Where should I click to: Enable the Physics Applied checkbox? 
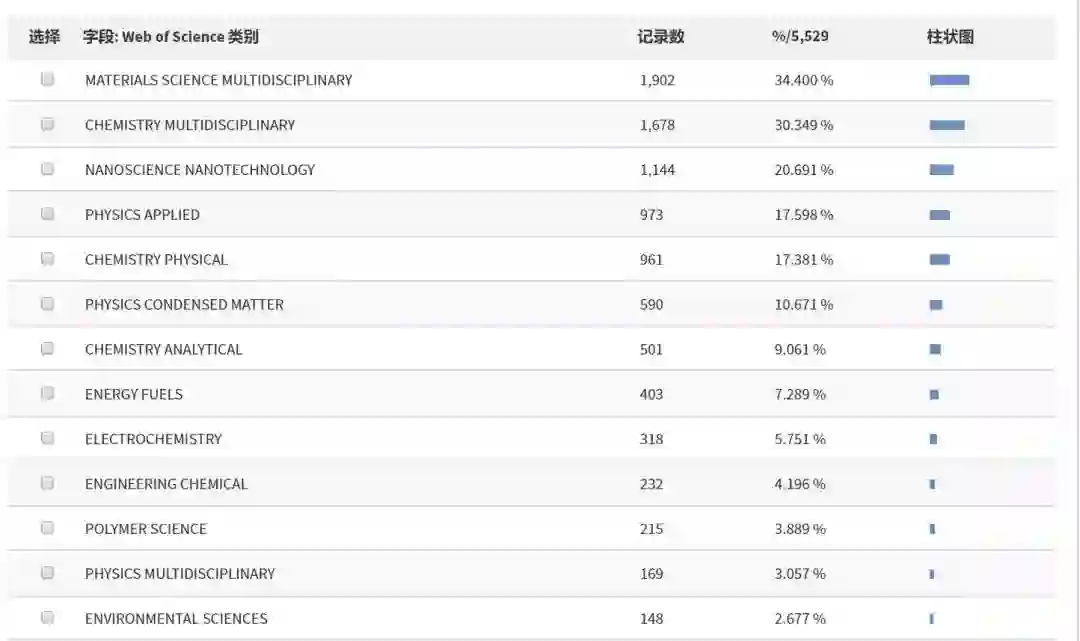tap(47, 213)
